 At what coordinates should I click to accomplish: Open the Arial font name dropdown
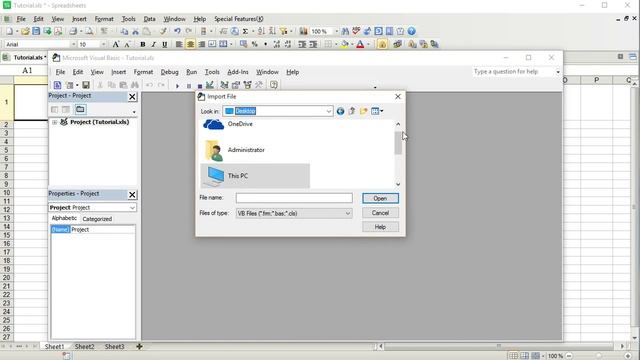(x=74, y=44)
